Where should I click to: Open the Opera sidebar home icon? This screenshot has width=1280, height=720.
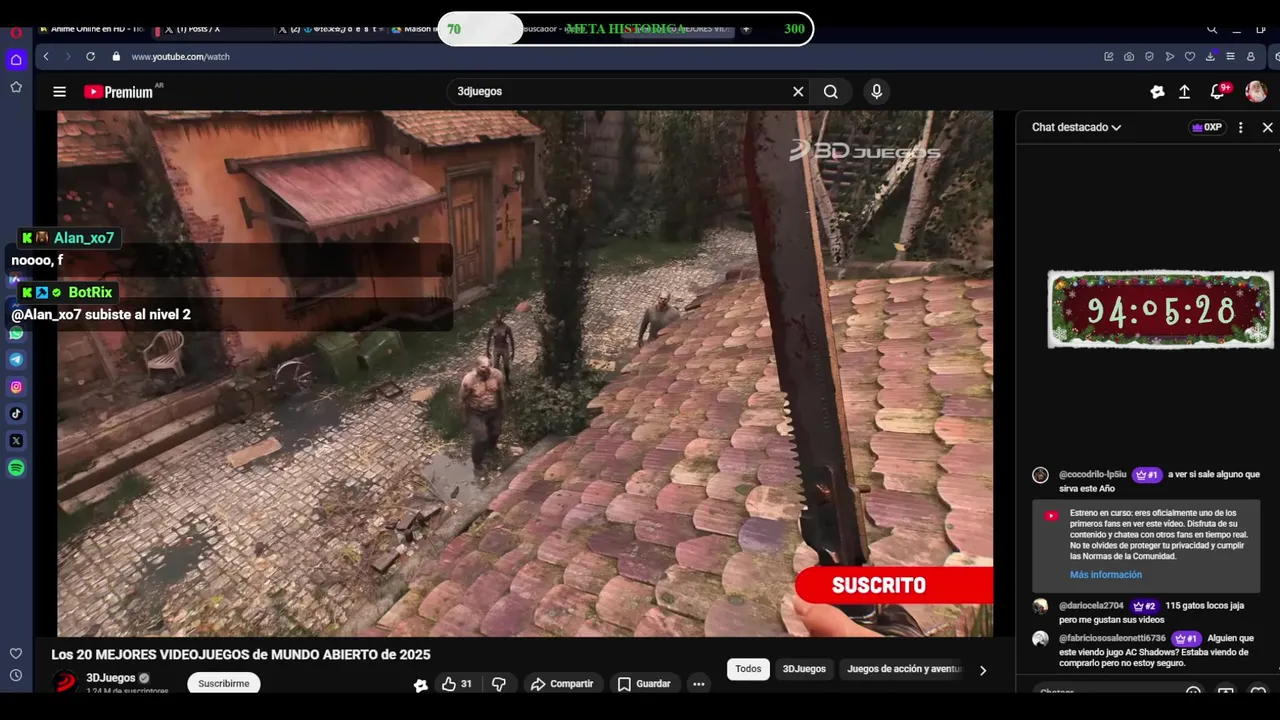click(x=16, y=60)
